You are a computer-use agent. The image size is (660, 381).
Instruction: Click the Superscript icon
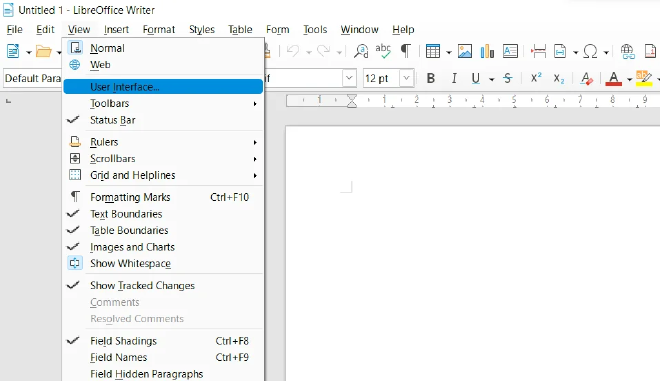coord(536,78)
